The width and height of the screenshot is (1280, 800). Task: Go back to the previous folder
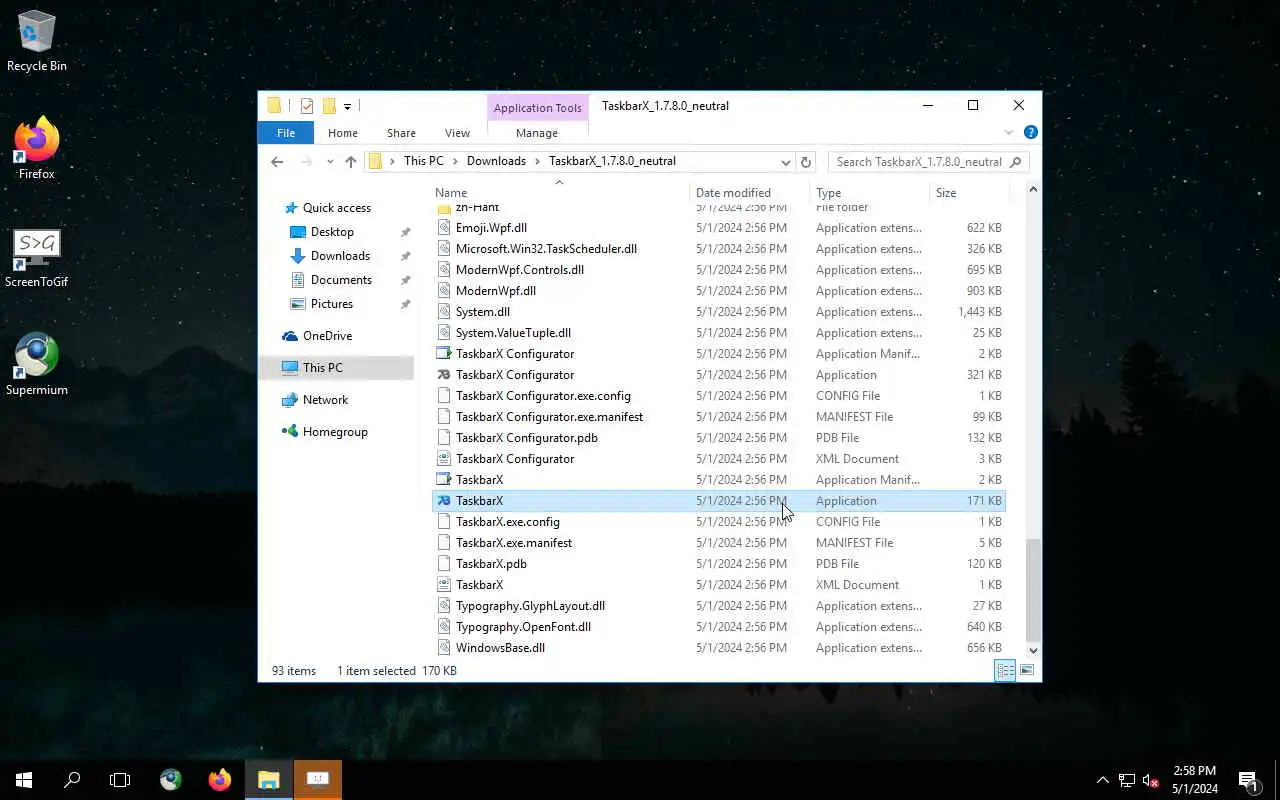[277, 161]
